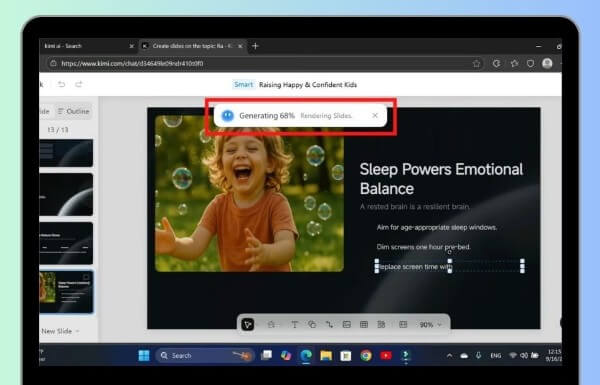
Task: Click the slide counter 13 / 13
Action: pyautogui.click(x=58, y=130)
